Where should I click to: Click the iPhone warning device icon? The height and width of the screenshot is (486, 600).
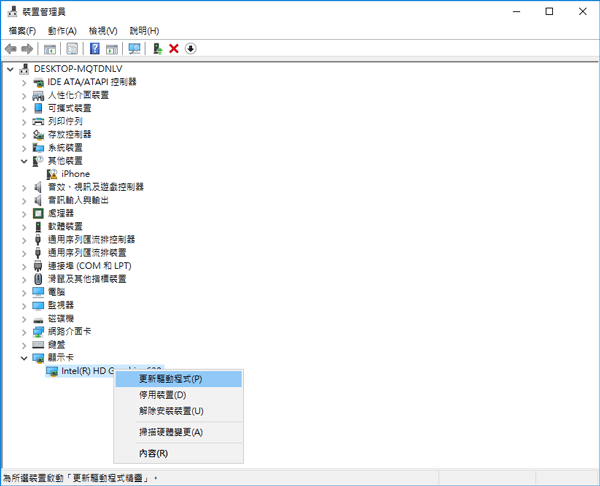click(x=52, y=174)
